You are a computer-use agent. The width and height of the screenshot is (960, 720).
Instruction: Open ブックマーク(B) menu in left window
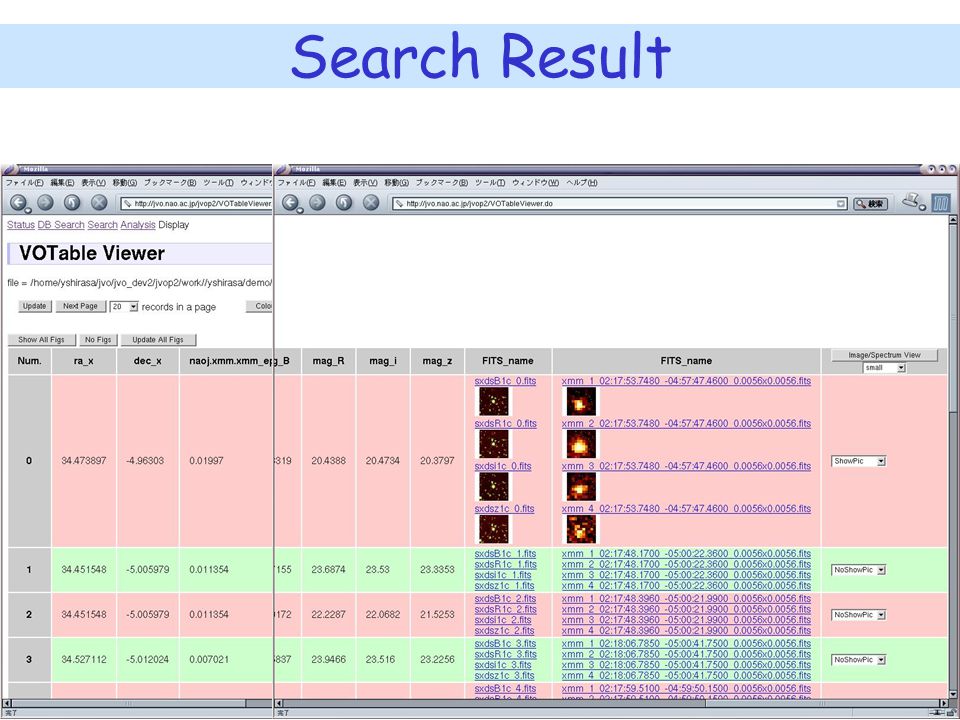[x=170, y=182]
